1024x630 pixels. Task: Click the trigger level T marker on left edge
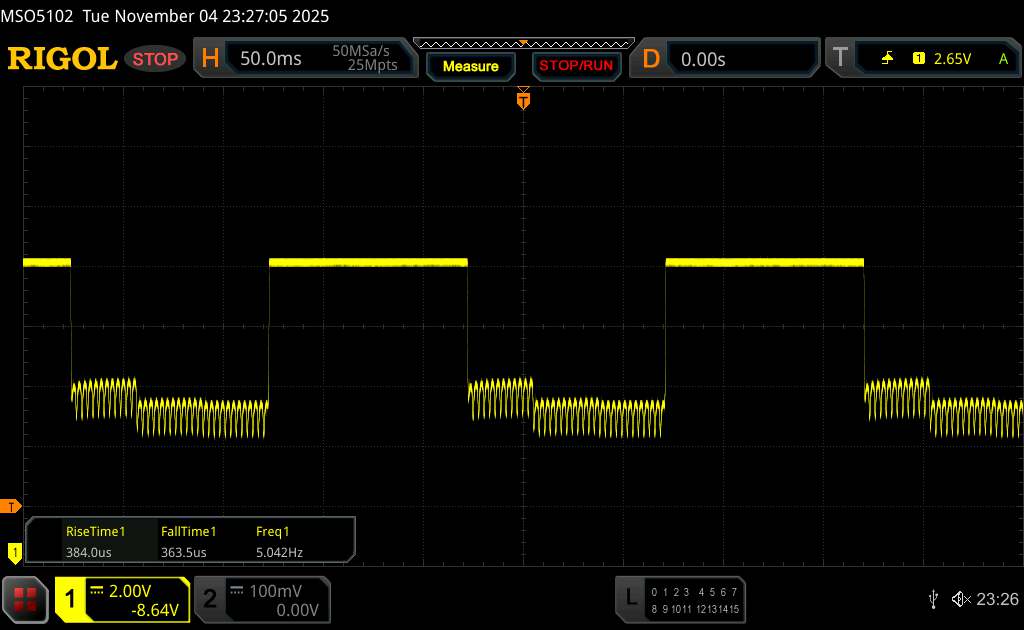point(11,506)
